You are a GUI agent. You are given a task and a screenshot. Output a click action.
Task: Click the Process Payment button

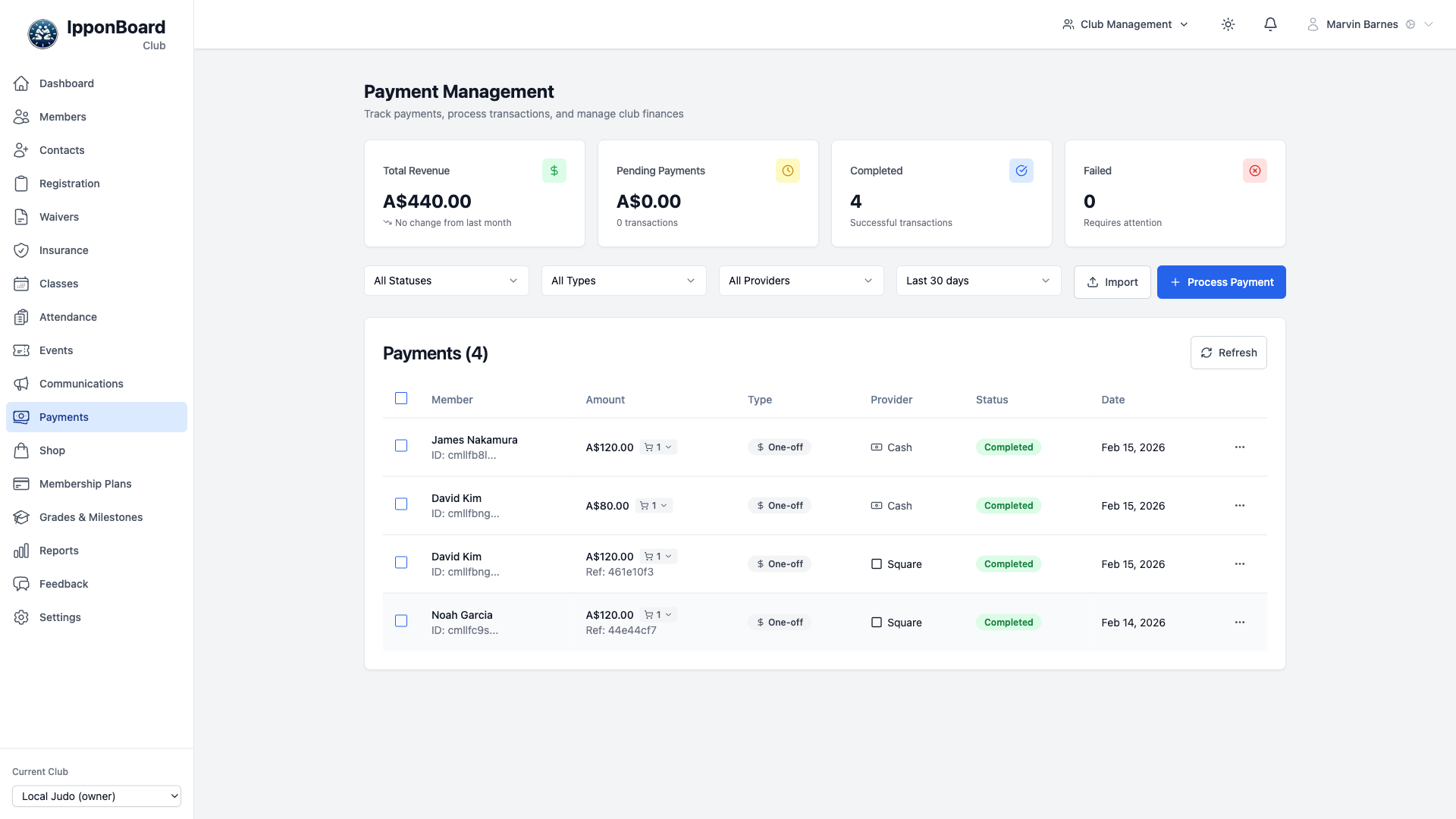point(1221,282)
